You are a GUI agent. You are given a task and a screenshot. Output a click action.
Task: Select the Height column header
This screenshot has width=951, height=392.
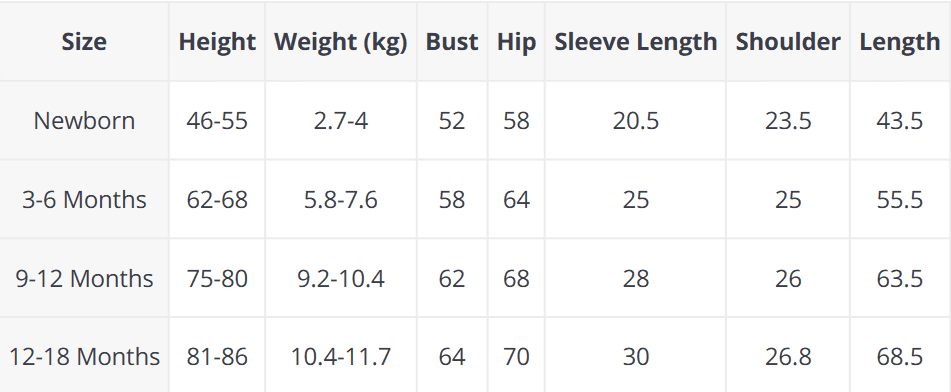click(x=217, y=42)
